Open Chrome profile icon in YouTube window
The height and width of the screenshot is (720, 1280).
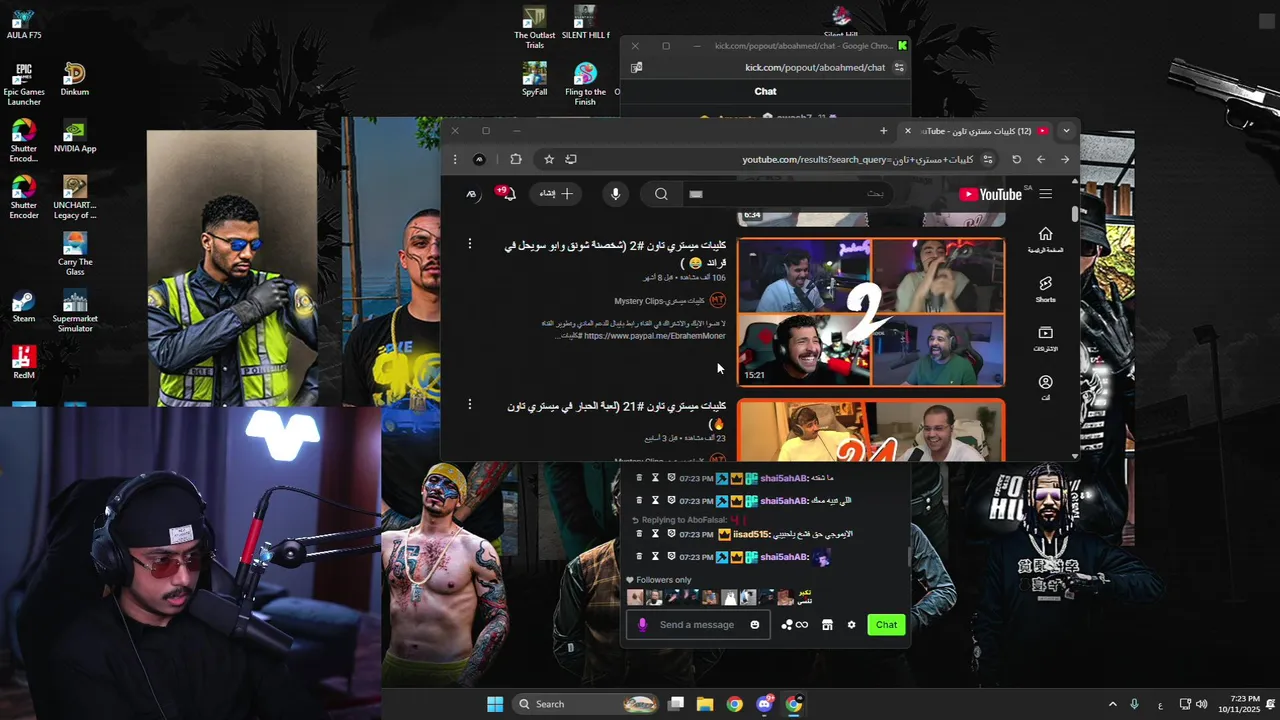tap(479, 159)
